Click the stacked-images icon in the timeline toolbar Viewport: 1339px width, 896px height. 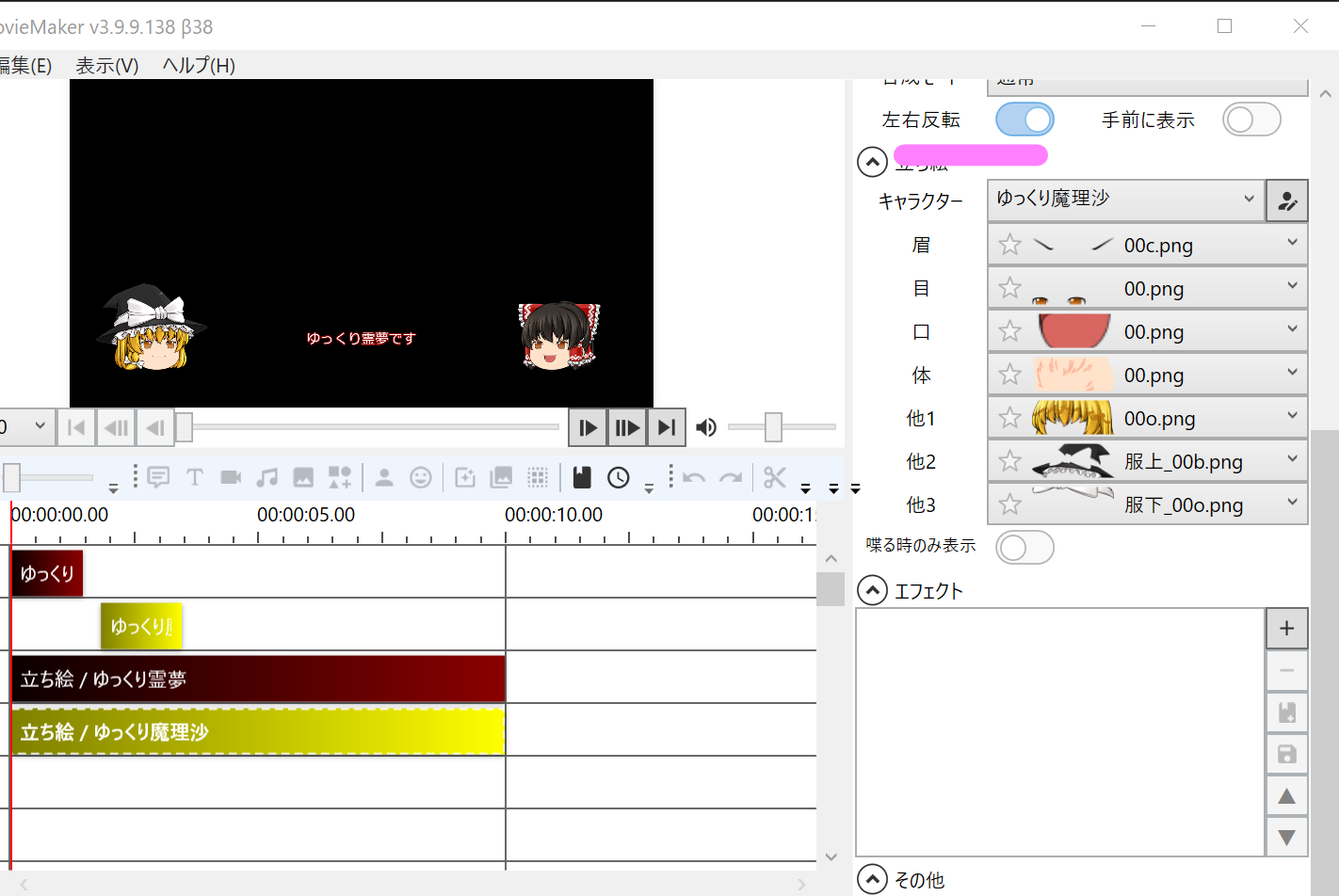502,478
